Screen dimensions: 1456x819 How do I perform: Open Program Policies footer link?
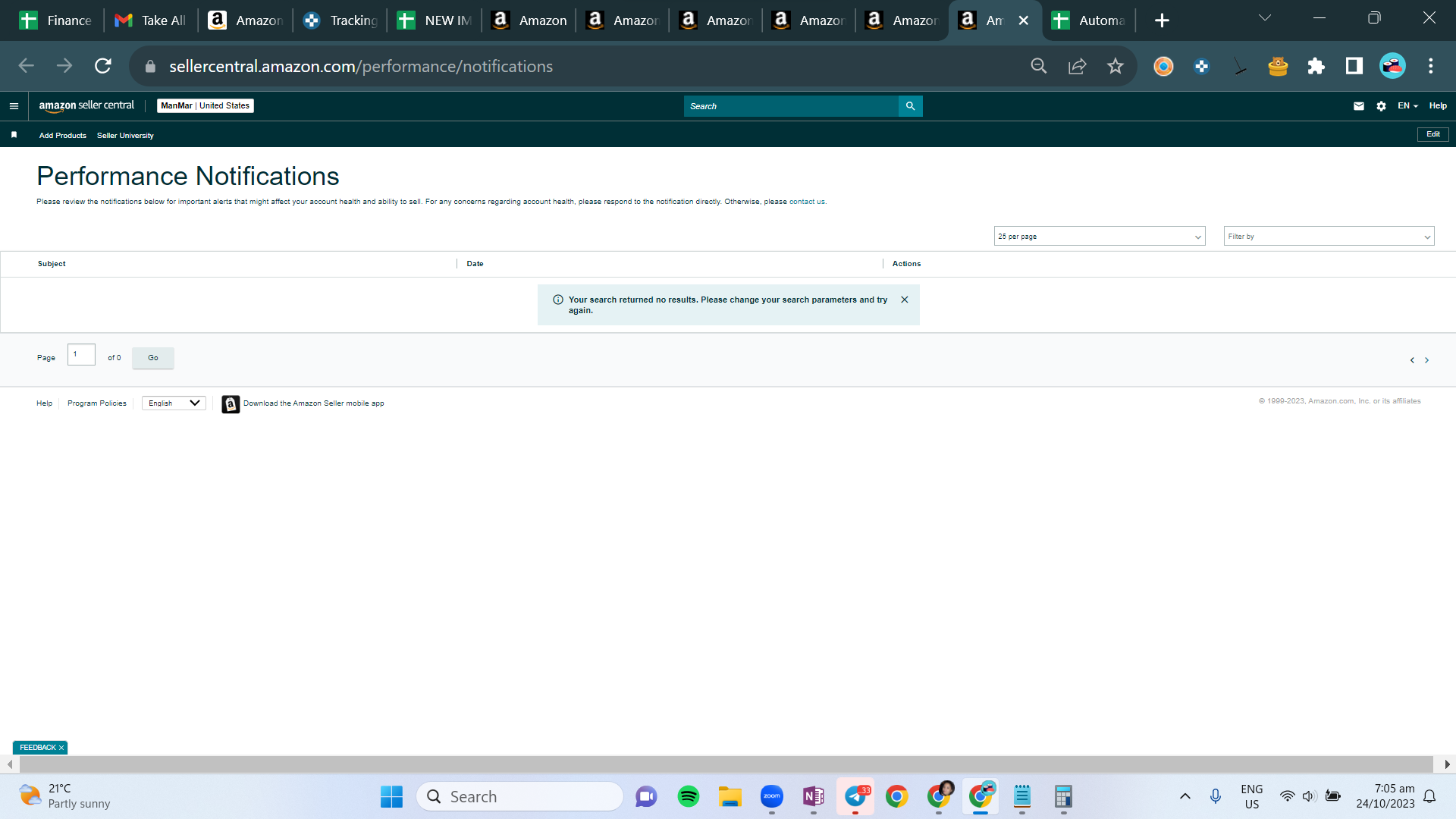[x=97, y=403]
